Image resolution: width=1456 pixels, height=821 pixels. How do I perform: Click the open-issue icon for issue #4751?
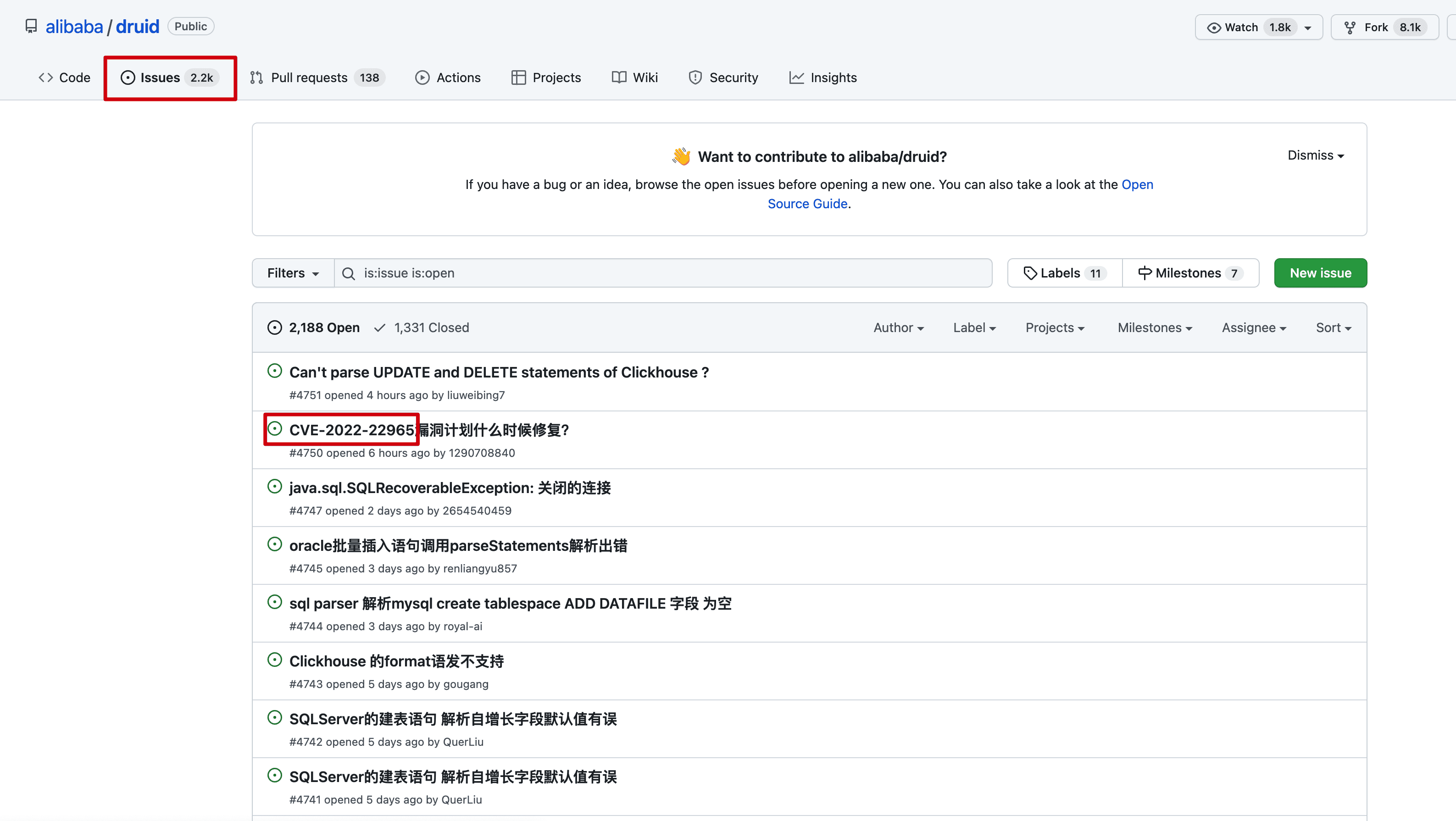coord(275,371)
